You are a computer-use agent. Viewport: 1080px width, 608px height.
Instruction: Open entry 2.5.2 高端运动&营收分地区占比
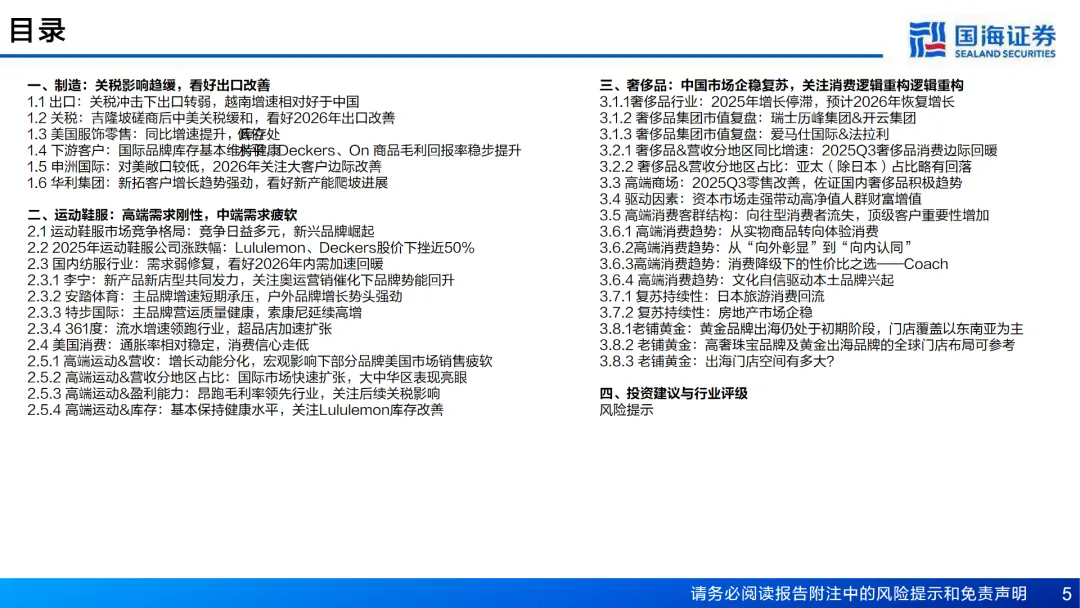pyautogui.click(x=247, y=377)
